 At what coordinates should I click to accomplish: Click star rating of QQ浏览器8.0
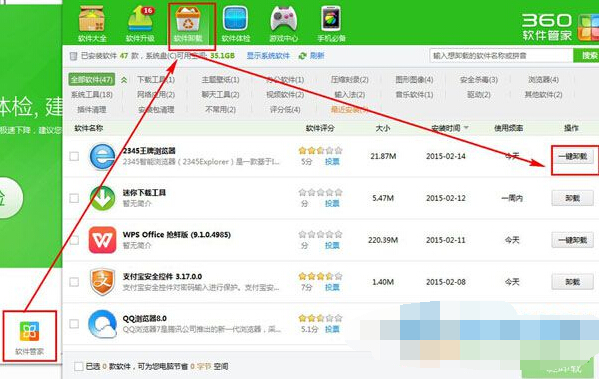tap(320, 318)
